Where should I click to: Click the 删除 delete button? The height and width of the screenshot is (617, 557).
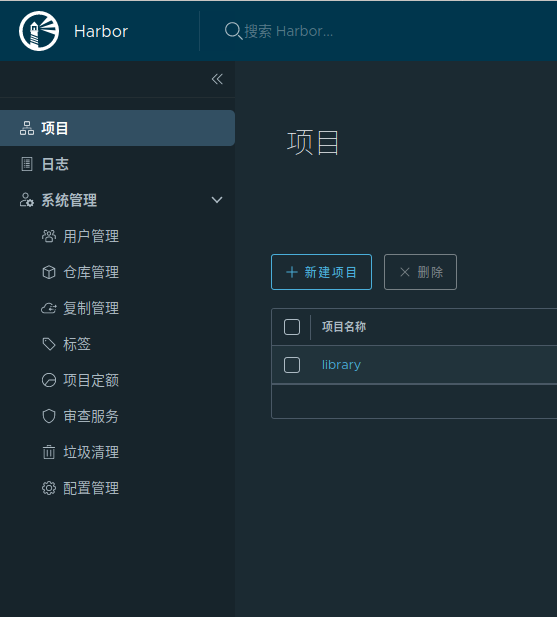pos(420,272)
